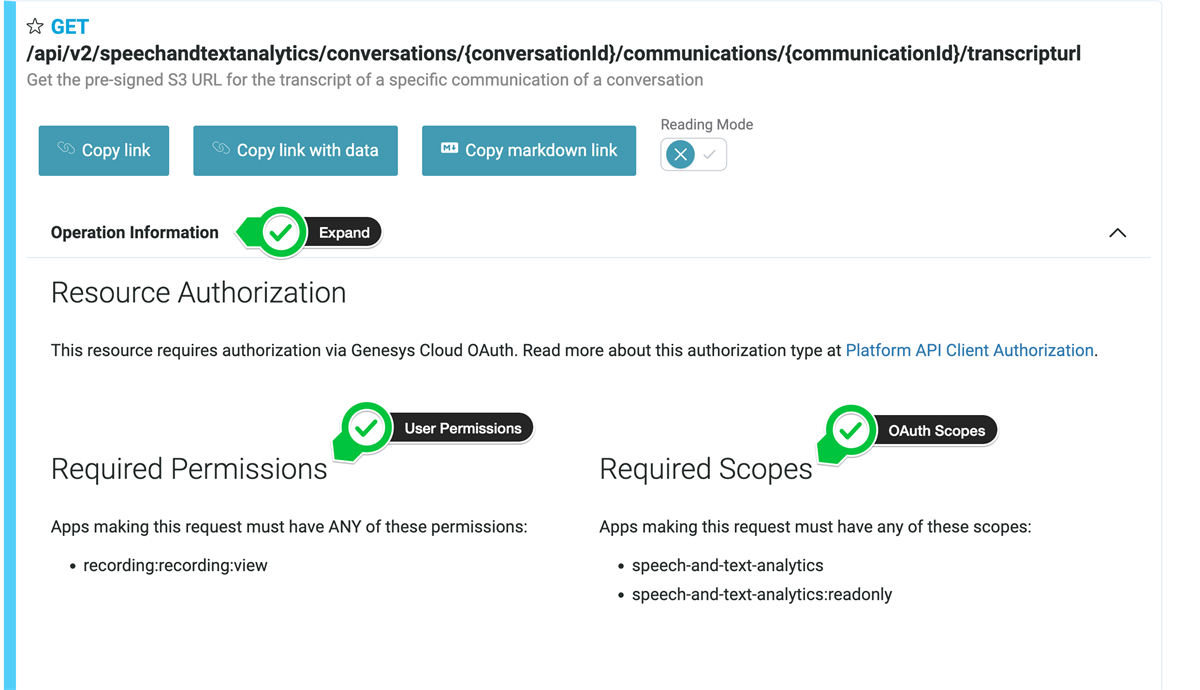Click the Expand badge on Operation Information
Screen dimensions: 1200x690
pos(345,232)
